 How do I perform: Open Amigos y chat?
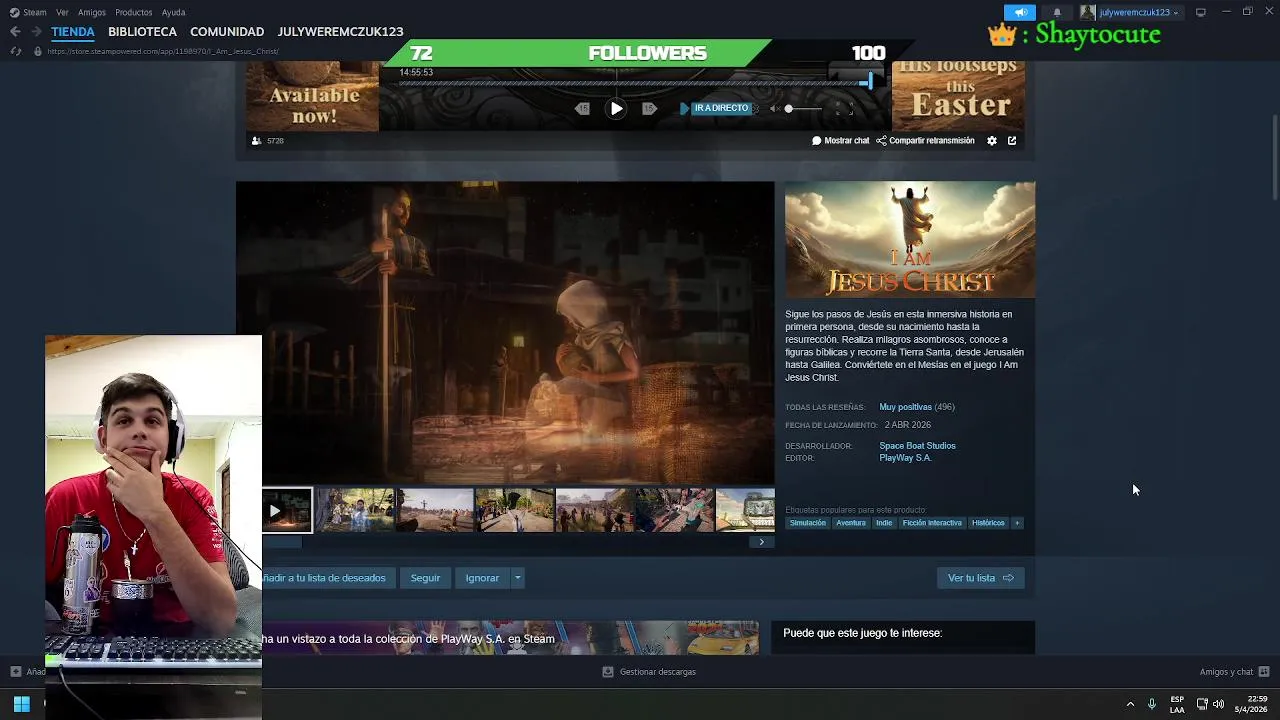1234,672
